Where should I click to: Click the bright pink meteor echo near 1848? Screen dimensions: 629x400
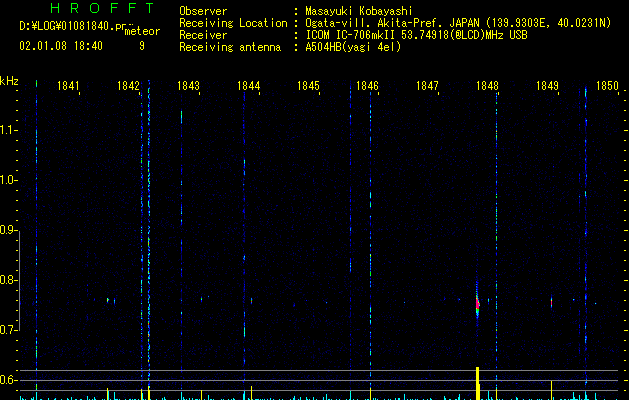[x=477, y=304]
